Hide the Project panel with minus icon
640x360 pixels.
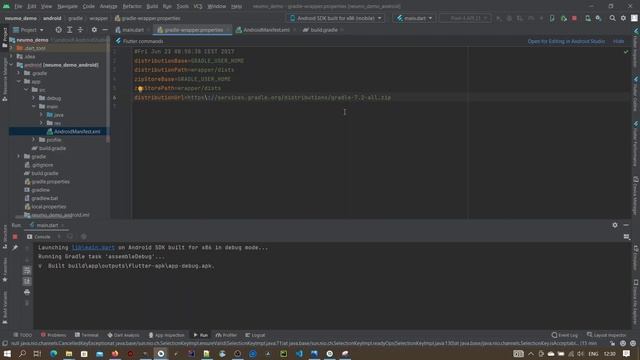(x=105, y=30)
